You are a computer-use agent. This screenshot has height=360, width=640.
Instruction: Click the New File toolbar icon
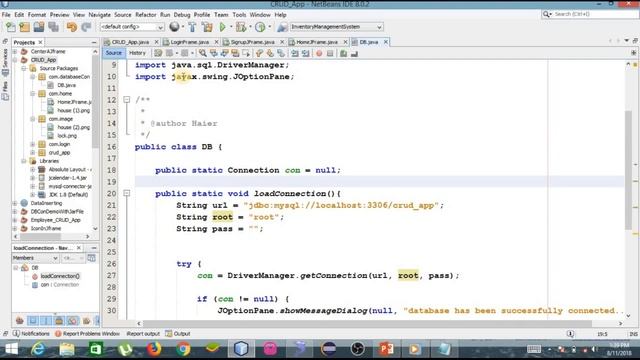[x=11, y=27]
